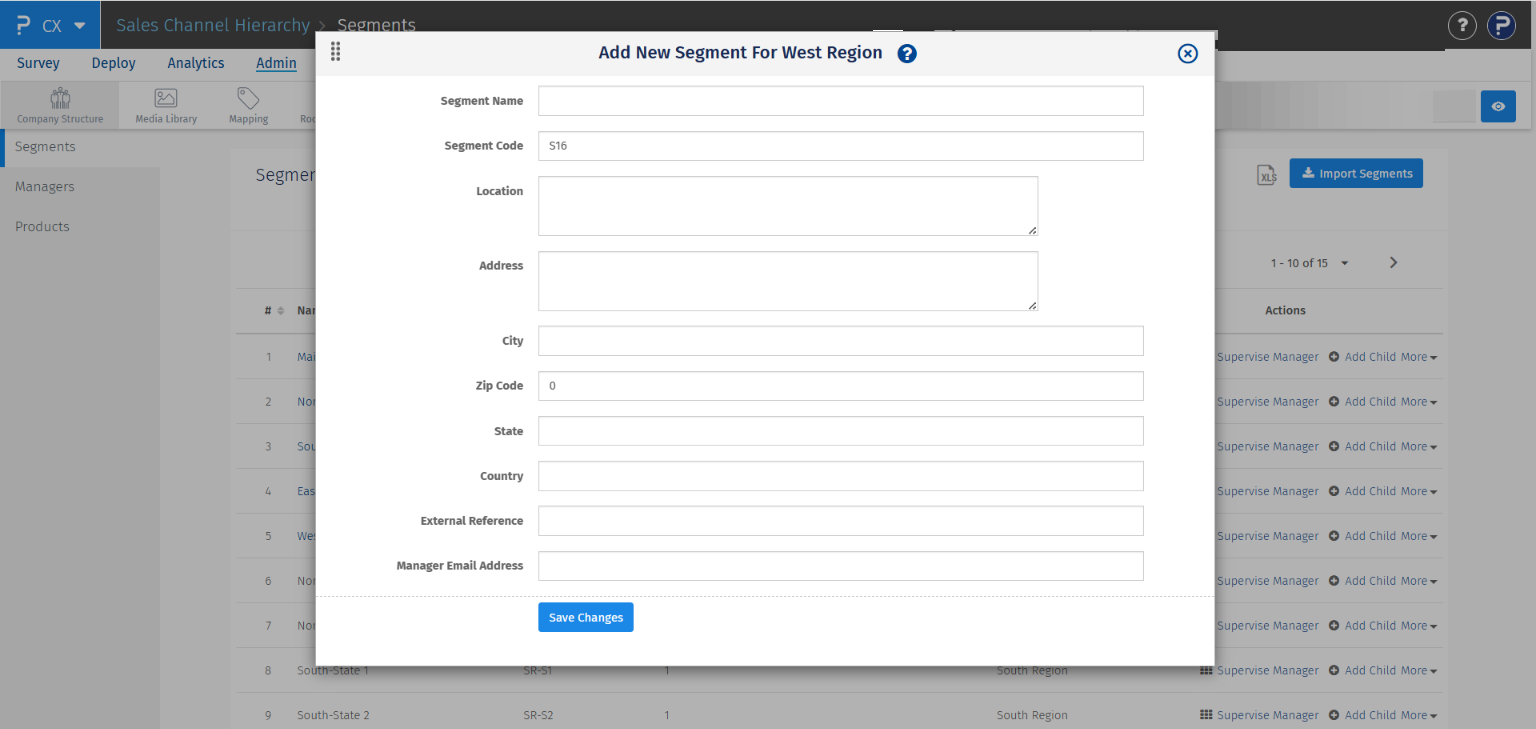Screen dimensions: 1536x729
Task: Toggle the eye preview button
Action: pyautogui.click(x=1498, y=106)
